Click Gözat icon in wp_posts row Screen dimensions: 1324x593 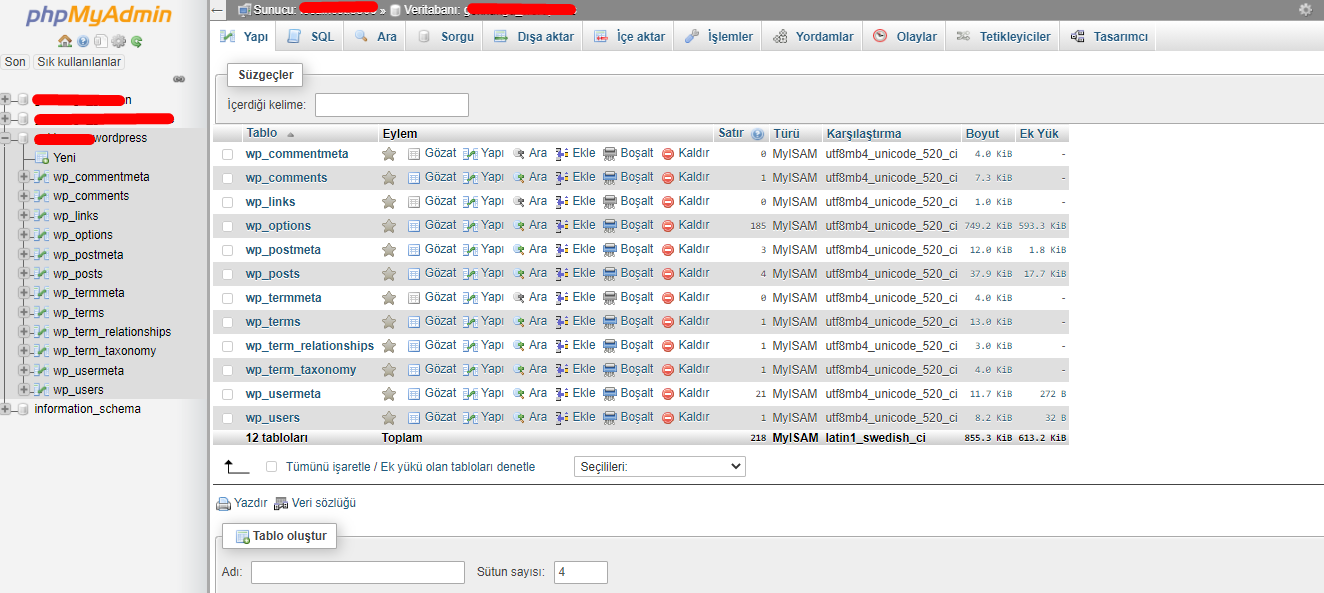[414, 274]
